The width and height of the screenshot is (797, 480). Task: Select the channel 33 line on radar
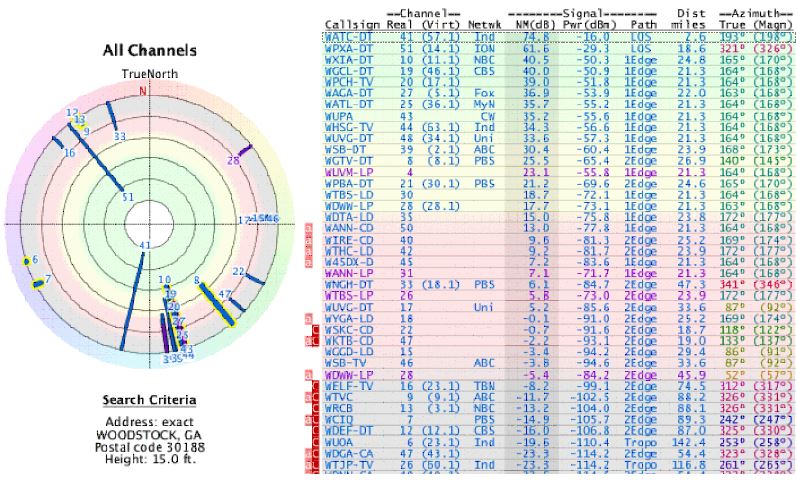tap(119, 136)
